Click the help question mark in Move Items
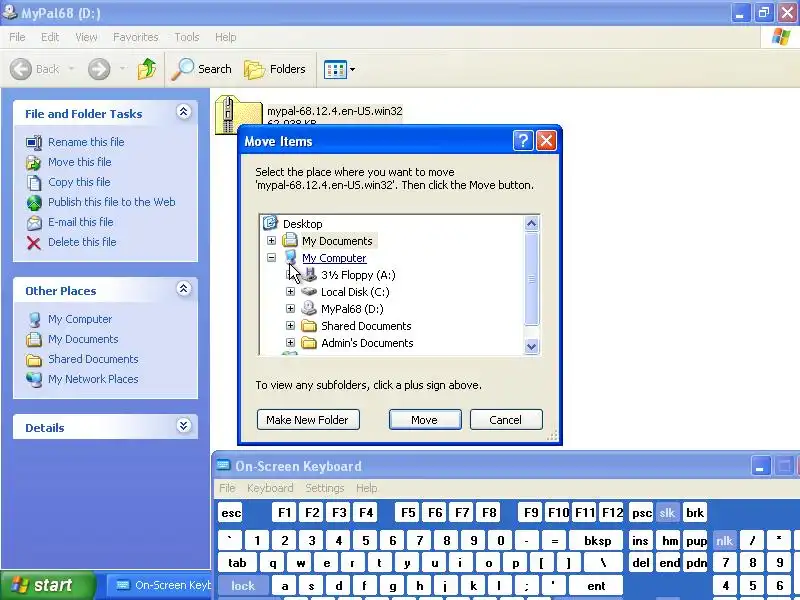 pyautogui.click(x=523, y=141)
